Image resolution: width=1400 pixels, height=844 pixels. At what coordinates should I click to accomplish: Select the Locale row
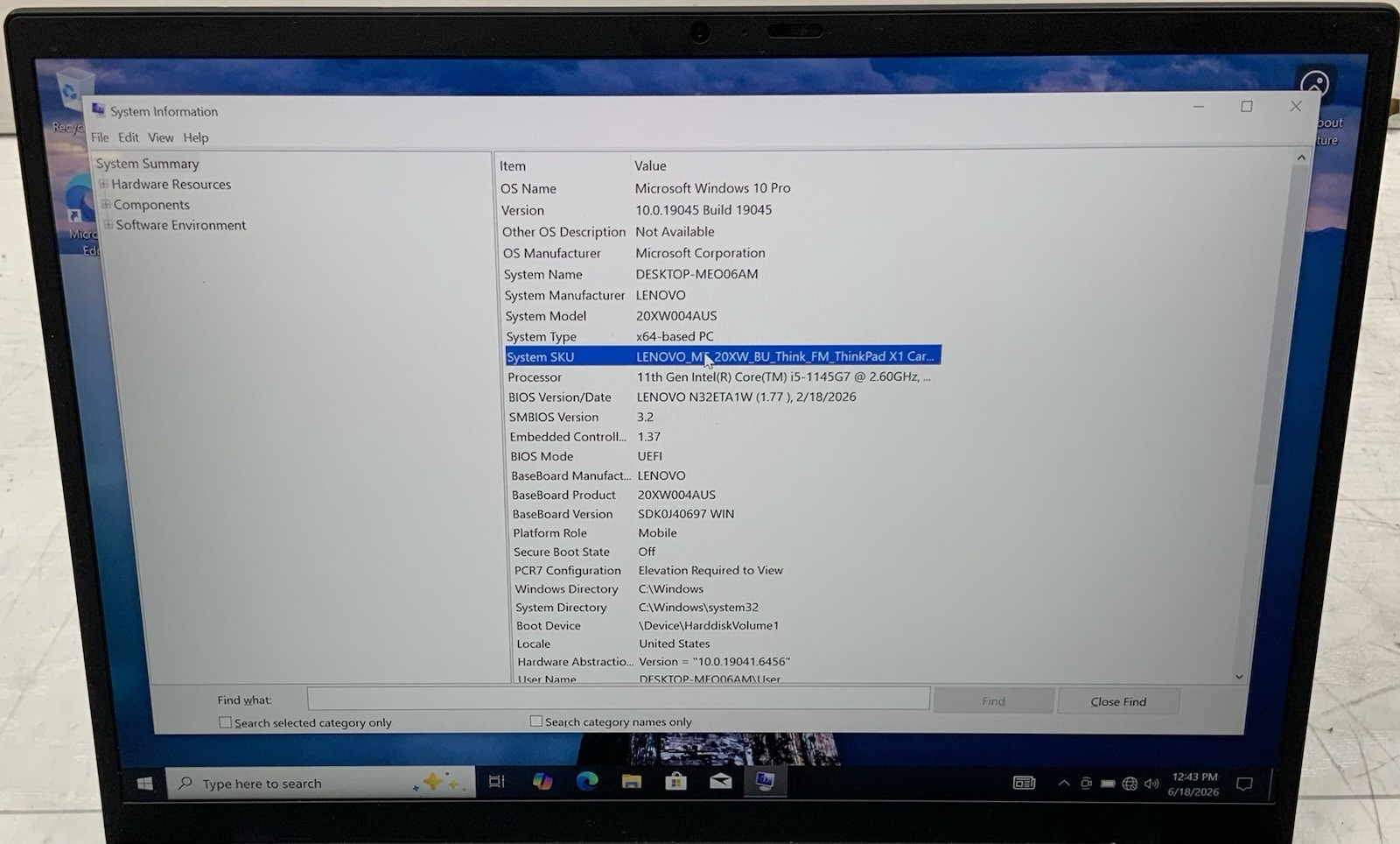tap(613, 644)
